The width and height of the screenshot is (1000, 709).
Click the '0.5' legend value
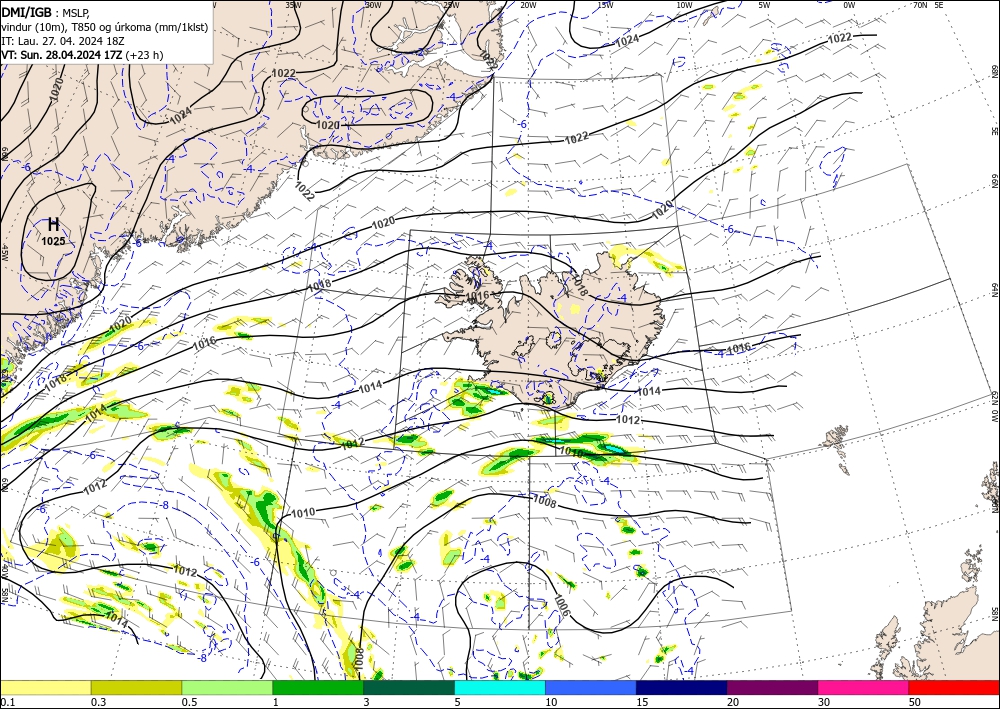click(189, 702)
